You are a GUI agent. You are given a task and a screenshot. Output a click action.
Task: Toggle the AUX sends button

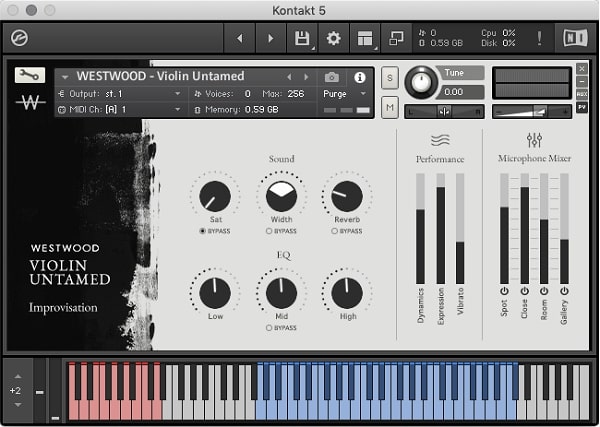point(582,94)
